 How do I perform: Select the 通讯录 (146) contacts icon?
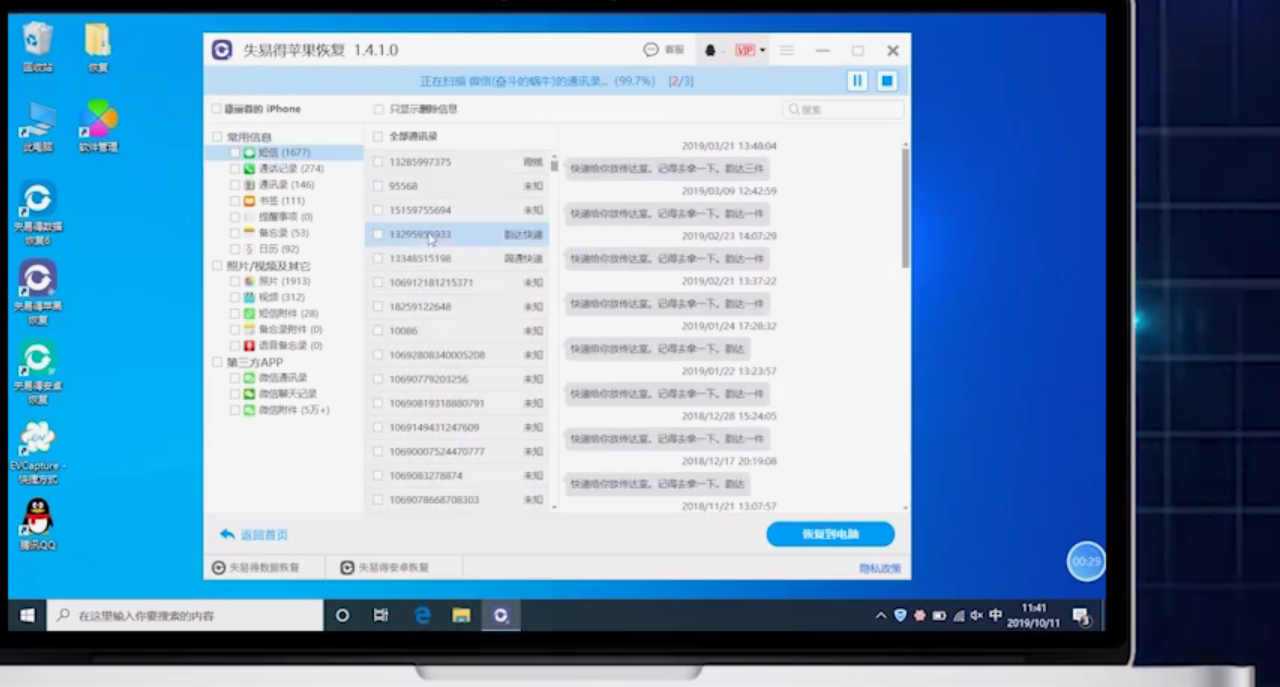click(249, 185)
